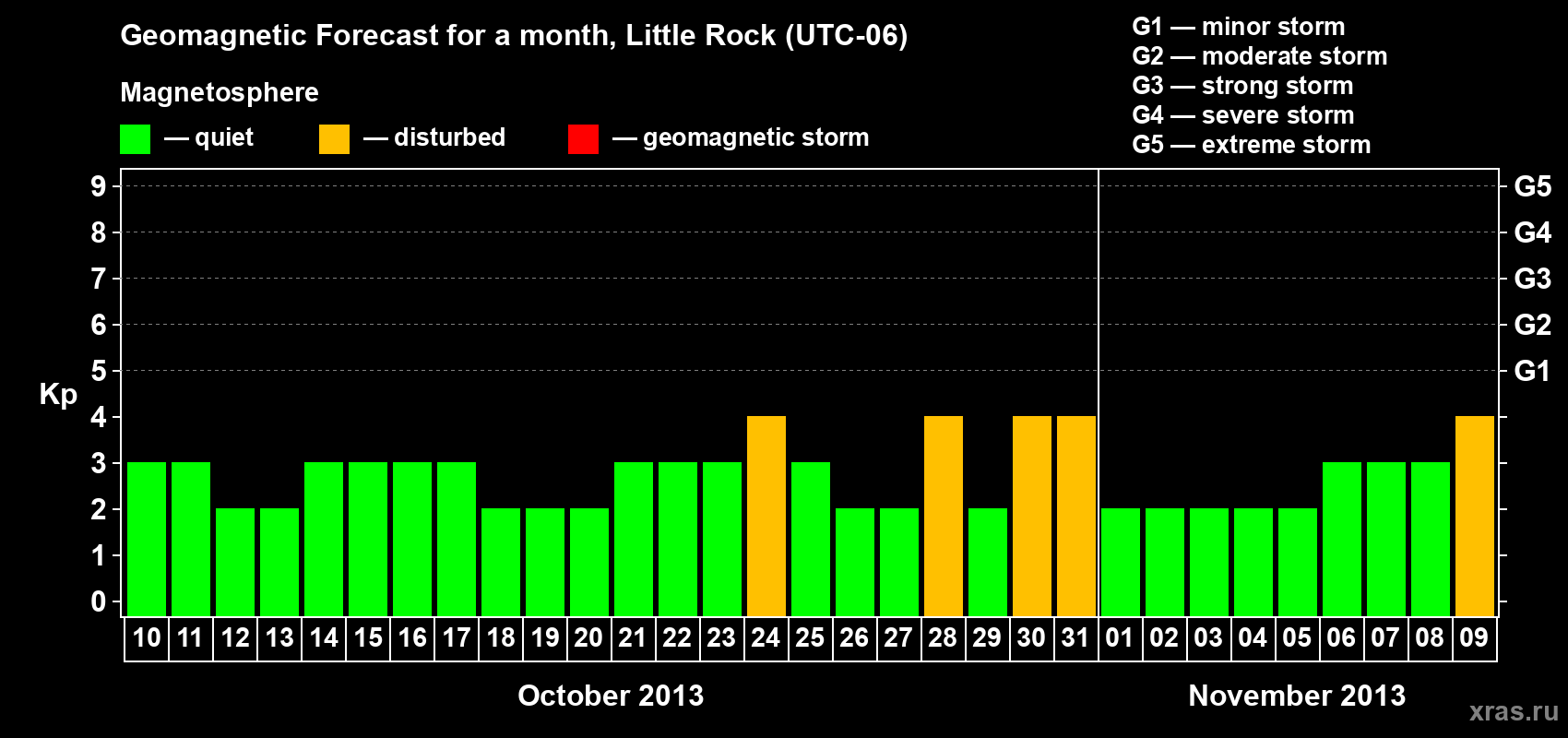Click the Kp axis value 5
Viewport: 1568px width, 738px height.
click(x=99, y=371)
